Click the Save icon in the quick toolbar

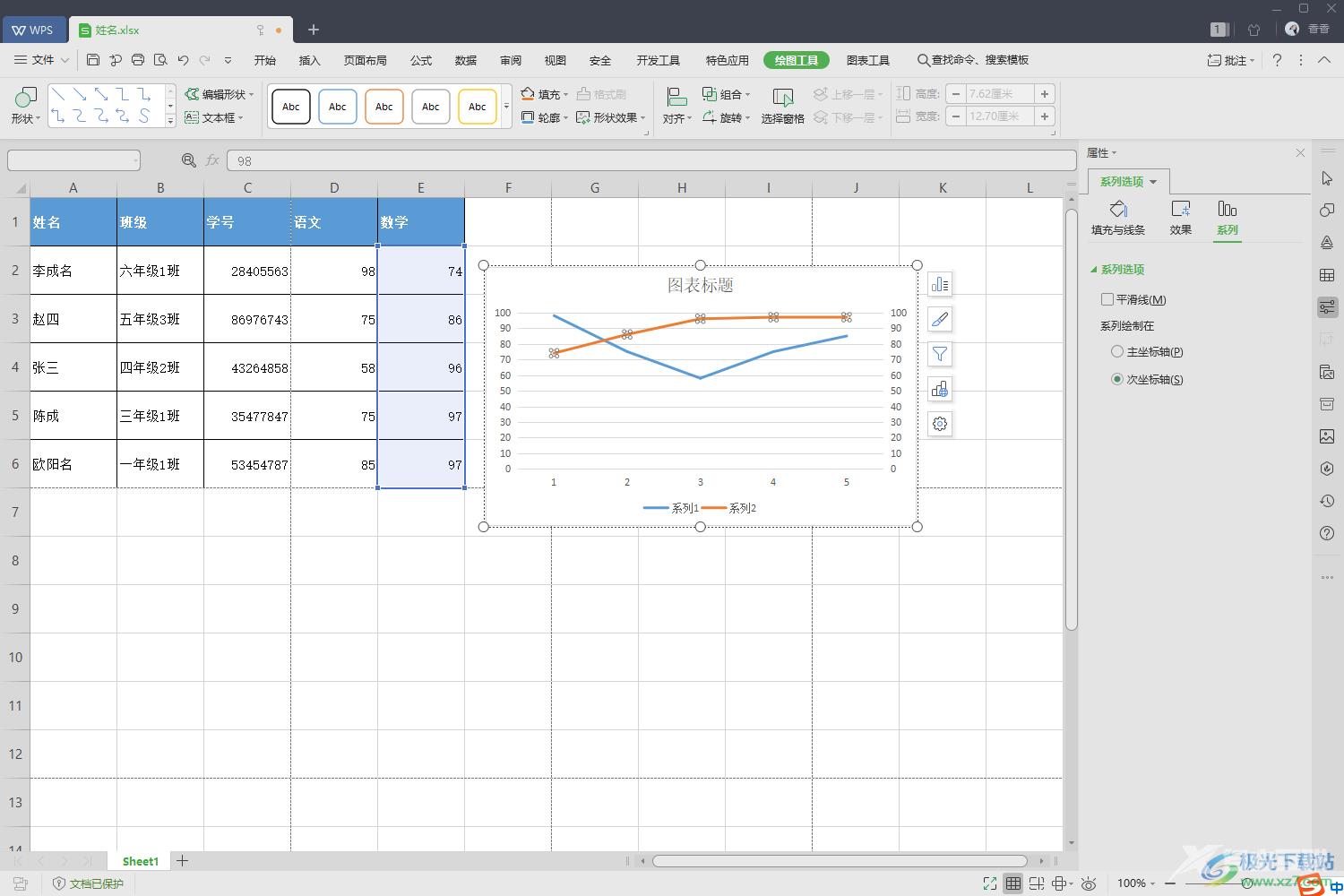coord(93,60)
